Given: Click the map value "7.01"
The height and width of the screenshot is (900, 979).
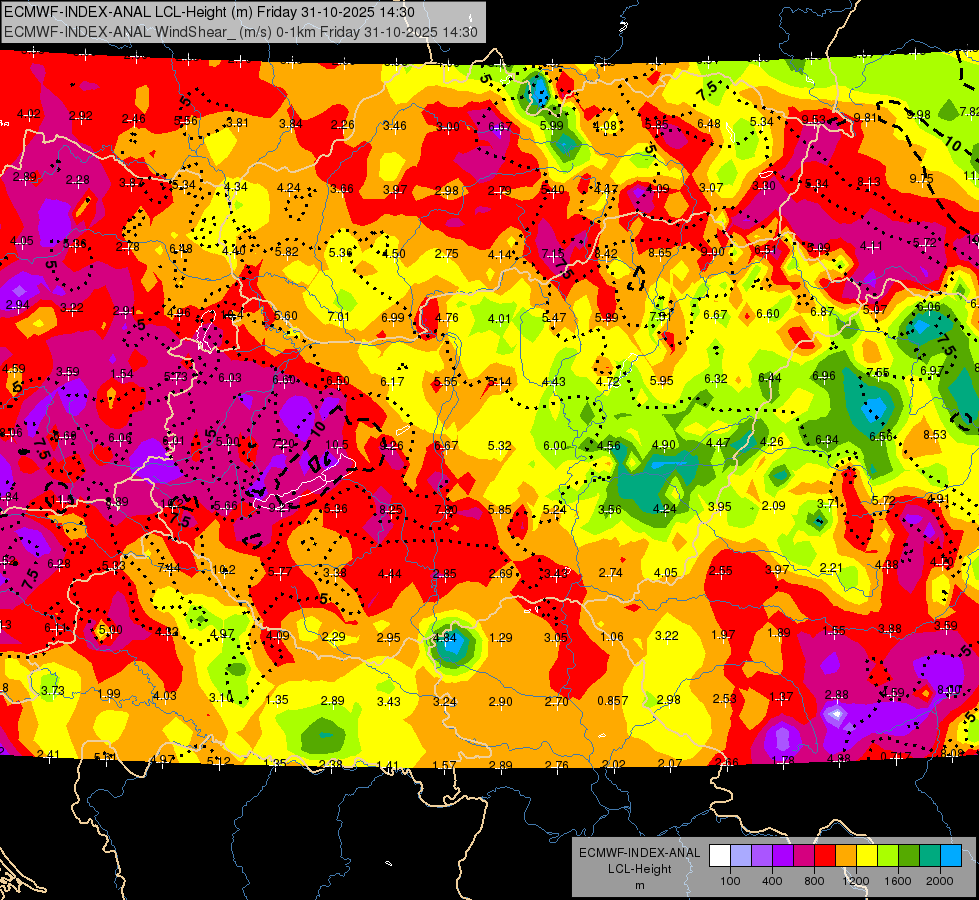Looking at the screenshot, I should coord(338,317).
